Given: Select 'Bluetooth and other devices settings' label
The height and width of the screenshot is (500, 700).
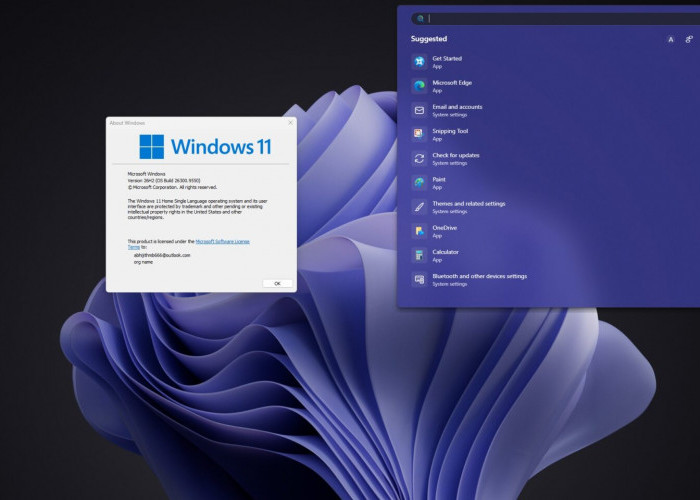Looking at the screenshot, I should point(479,276).
